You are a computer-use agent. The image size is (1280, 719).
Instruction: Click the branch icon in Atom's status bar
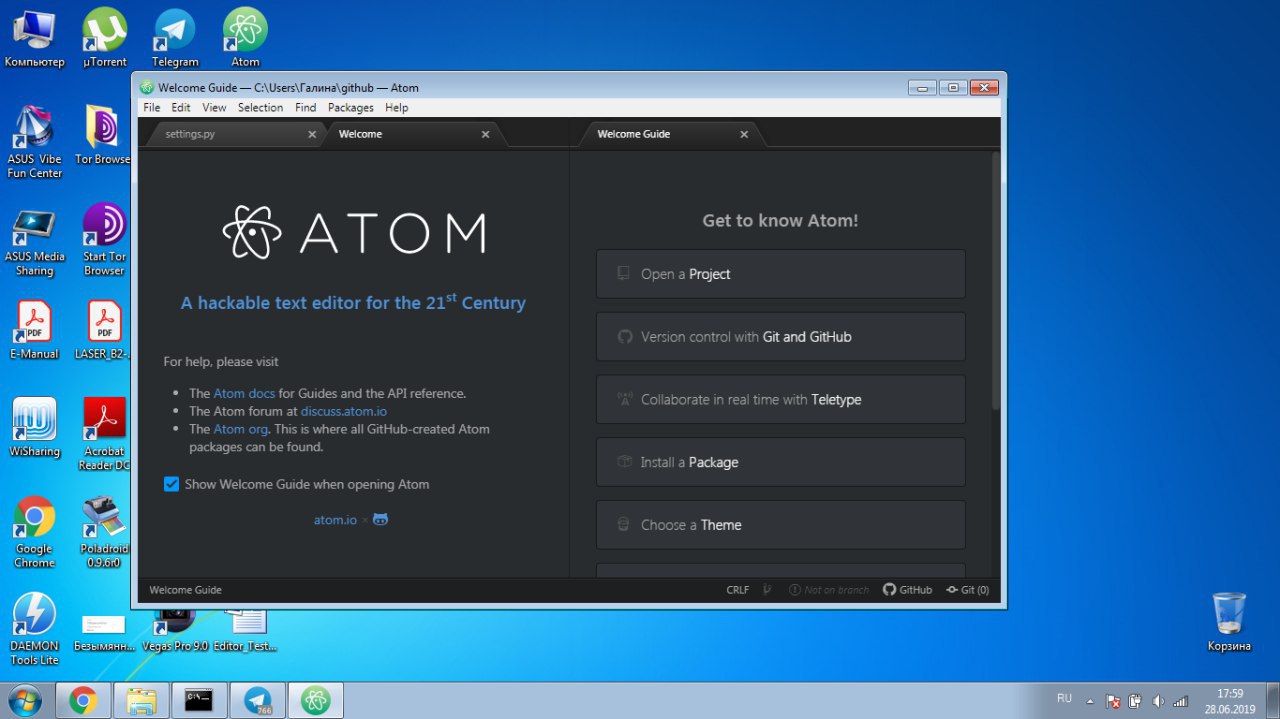pyautogui.click(x=767, y=590)
